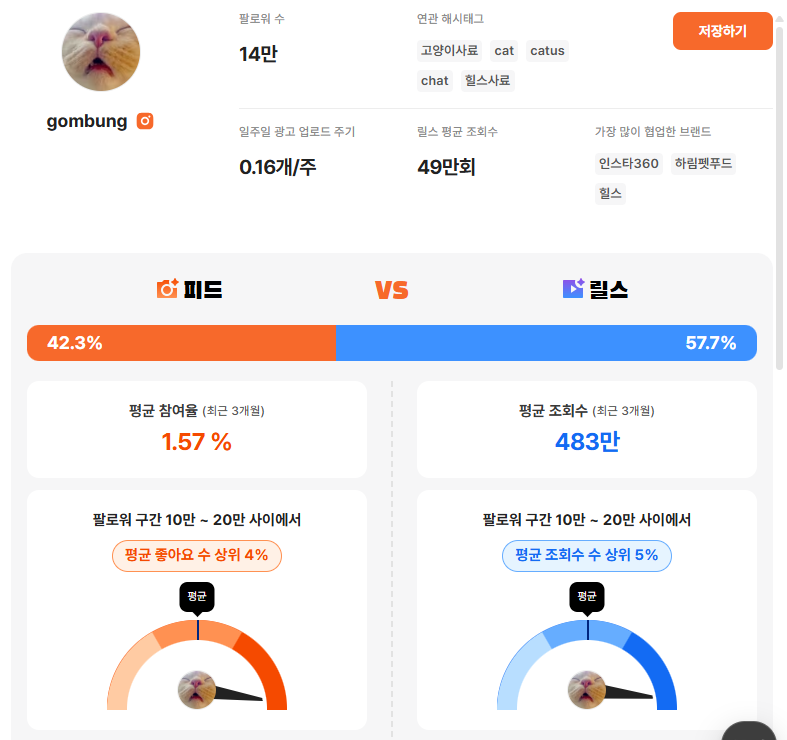Click the gombung profile picture

pyautogui.click(x=101, y=52)
